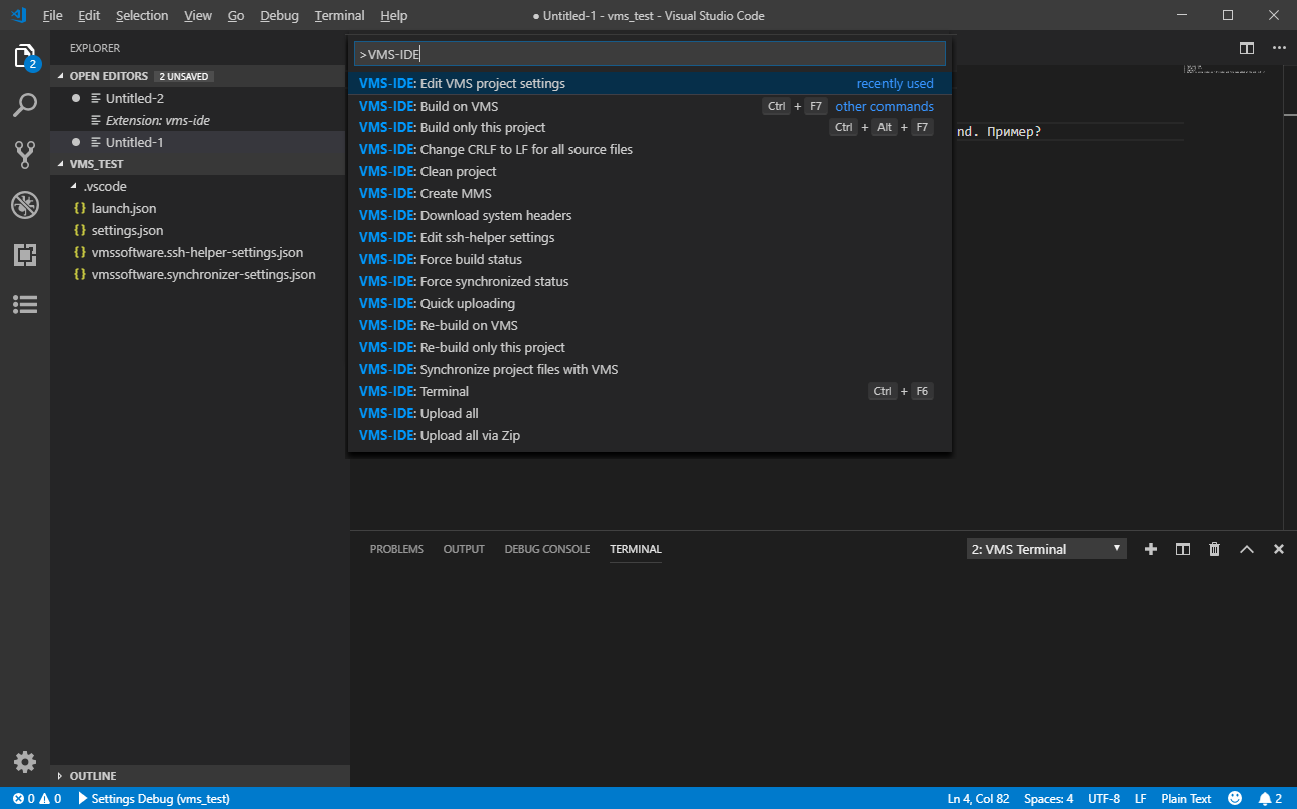Open the notifications bell icon
The image size is (1297, 809).
1270,799
